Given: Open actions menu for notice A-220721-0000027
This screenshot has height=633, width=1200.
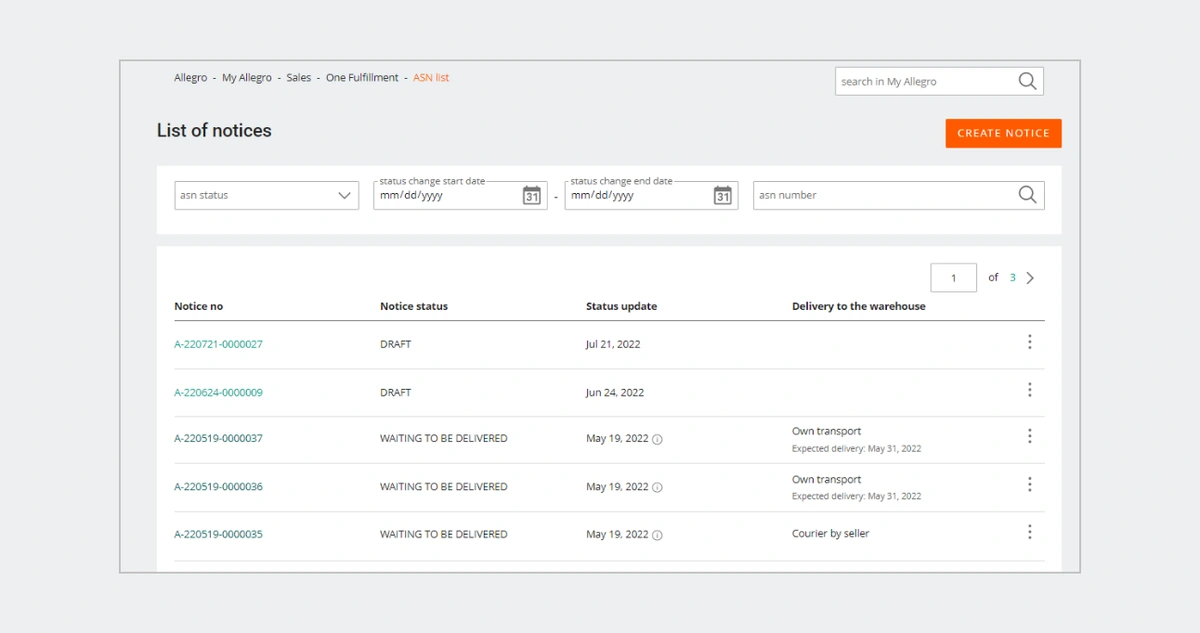Looking at the screenshot, I should pos(1029,343).
